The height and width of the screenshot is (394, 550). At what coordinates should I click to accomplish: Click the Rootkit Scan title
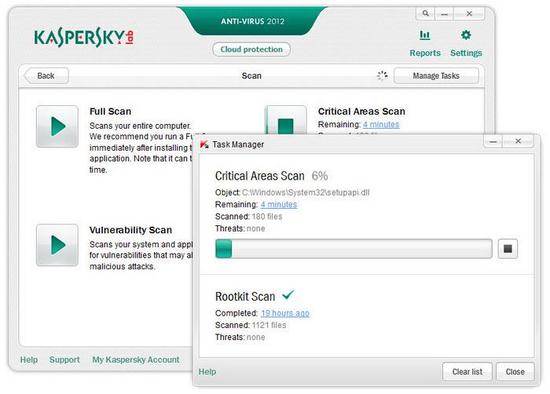[x=245, y=296]
